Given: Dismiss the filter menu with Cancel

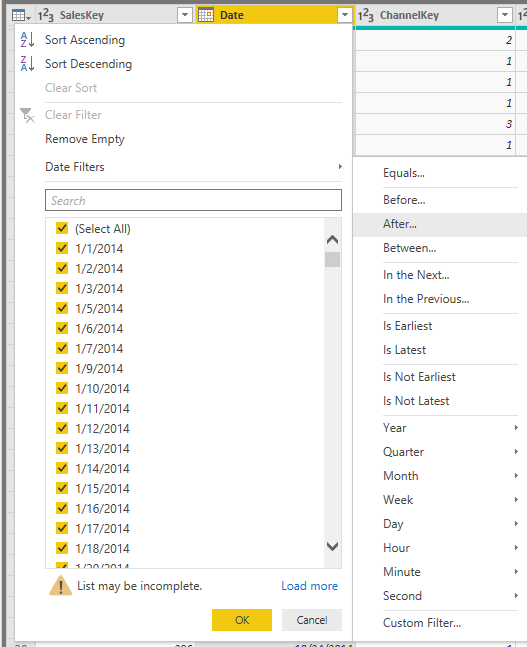Looking at the screenshot, I should (x=312, y=620).
